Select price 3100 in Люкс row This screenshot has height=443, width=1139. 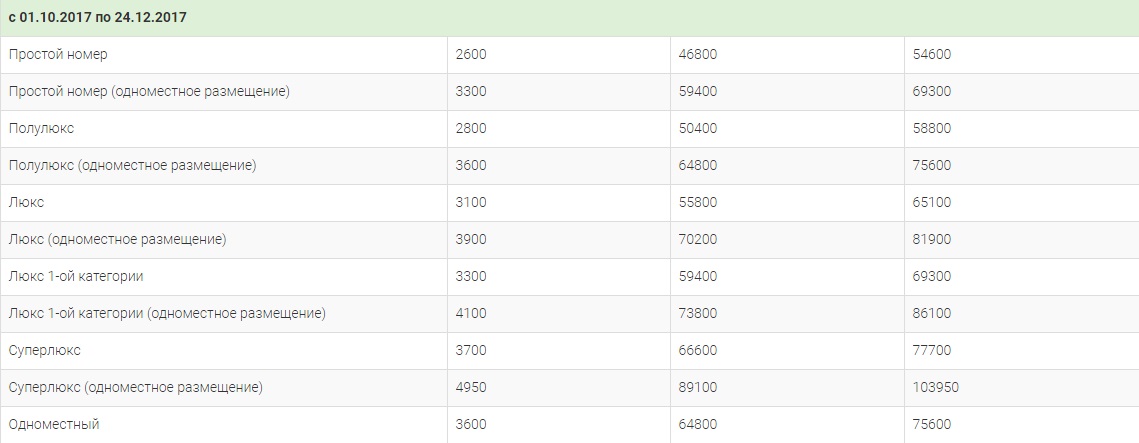pyautogui.click(x=471, y=203)
